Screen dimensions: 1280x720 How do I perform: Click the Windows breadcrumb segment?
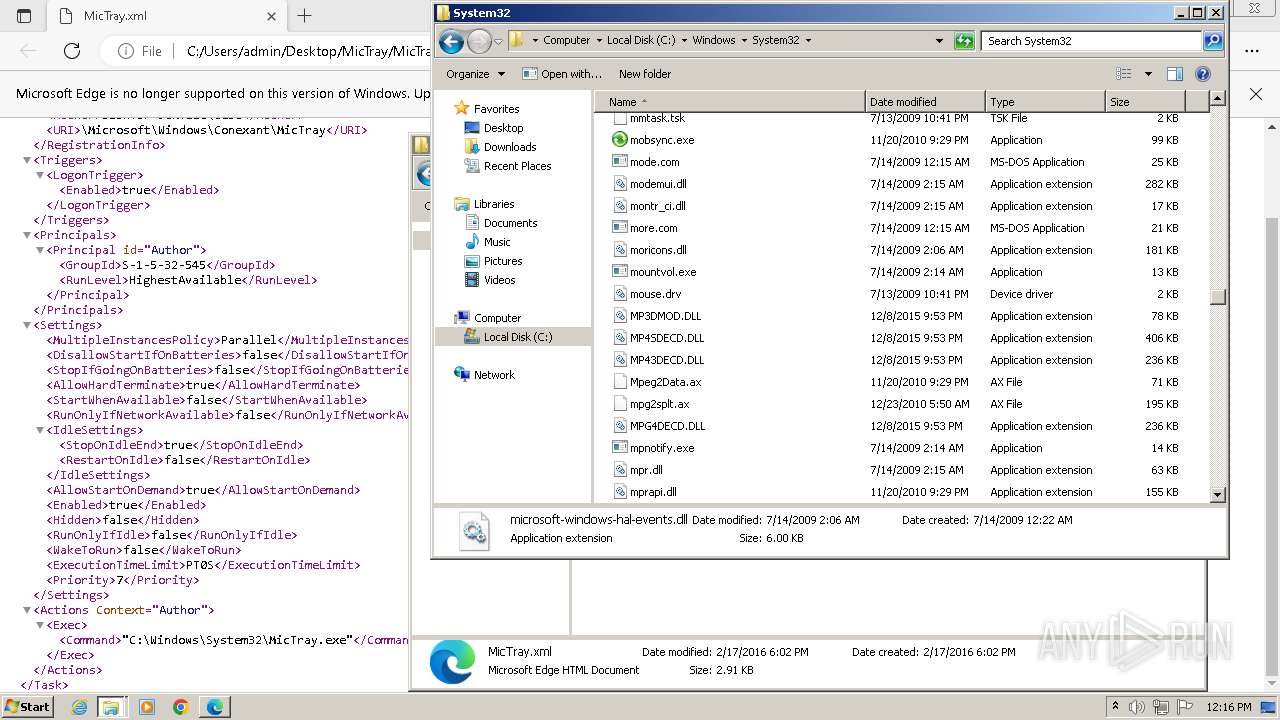tap(713, 41)
